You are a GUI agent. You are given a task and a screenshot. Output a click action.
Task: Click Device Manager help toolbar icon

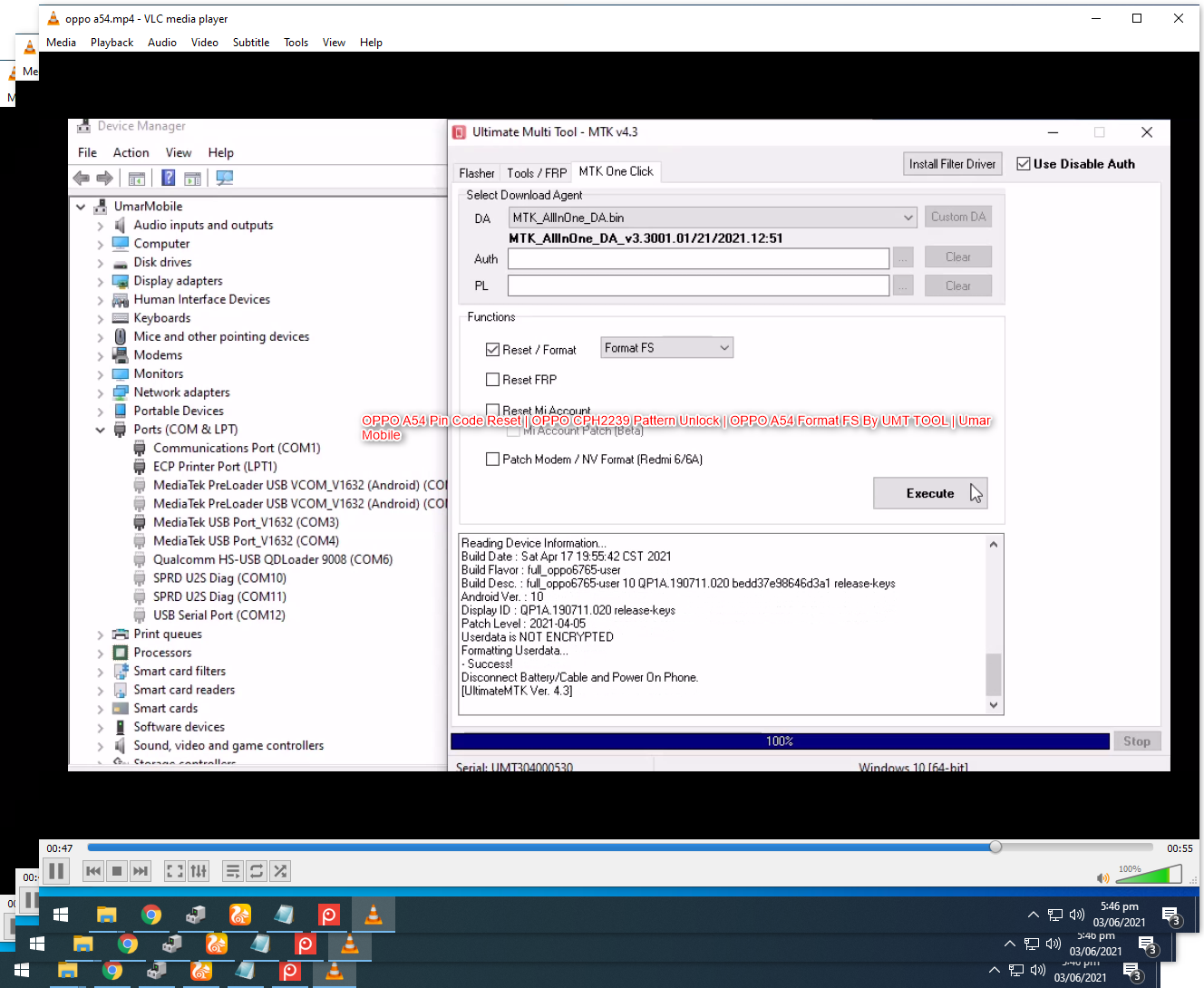click(x=168, y=178)
